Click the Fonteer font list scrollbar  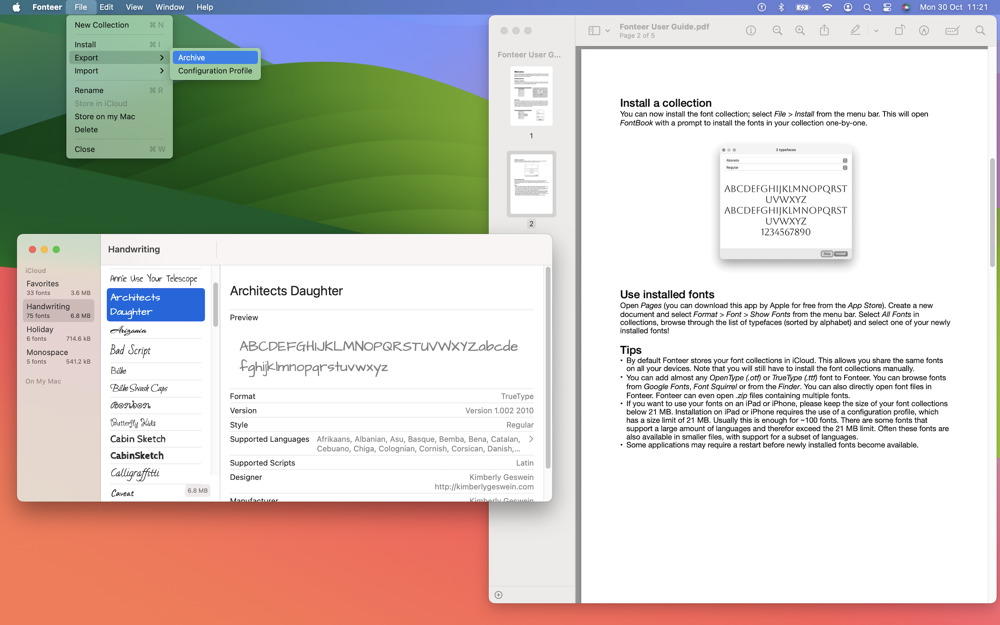pos(216,305)
